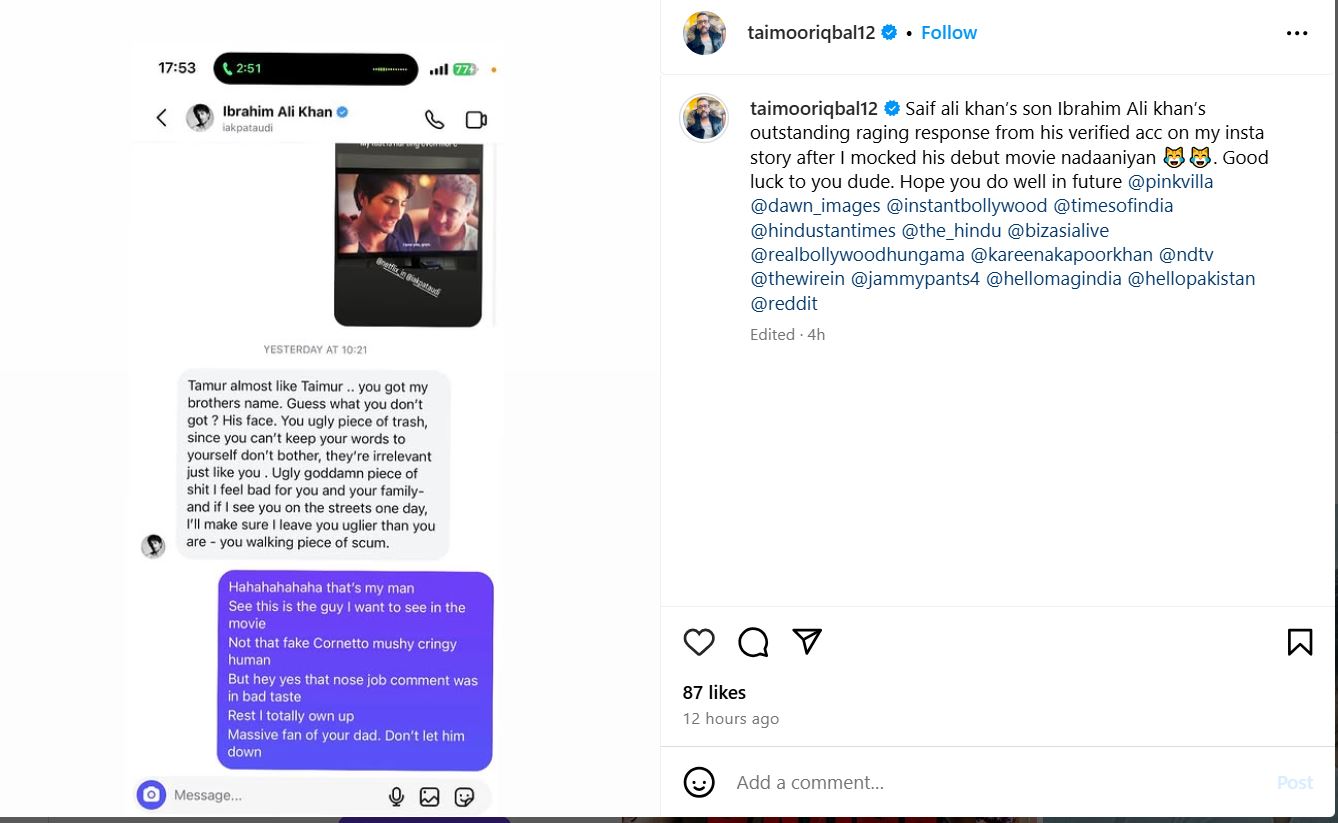The height and width of the screenshot is (823, 1338).
Task: Open the @timesofindia mention link
Action: [x=1113, y=206]
